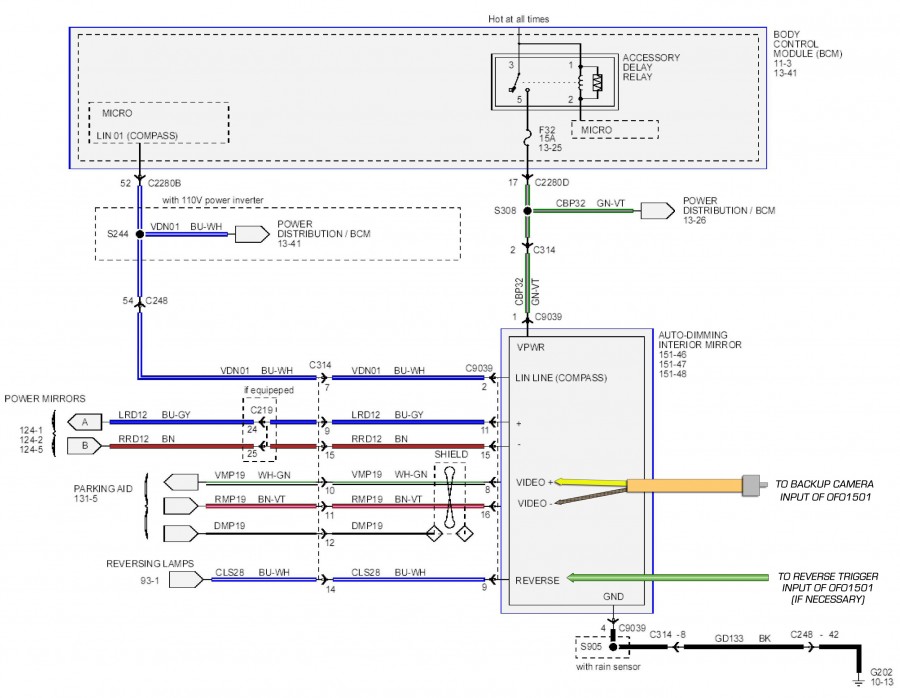Viewport: 900px width, 698px height.
Task: Select the S905 rain sensor splice dot
Action: [611, 648]
